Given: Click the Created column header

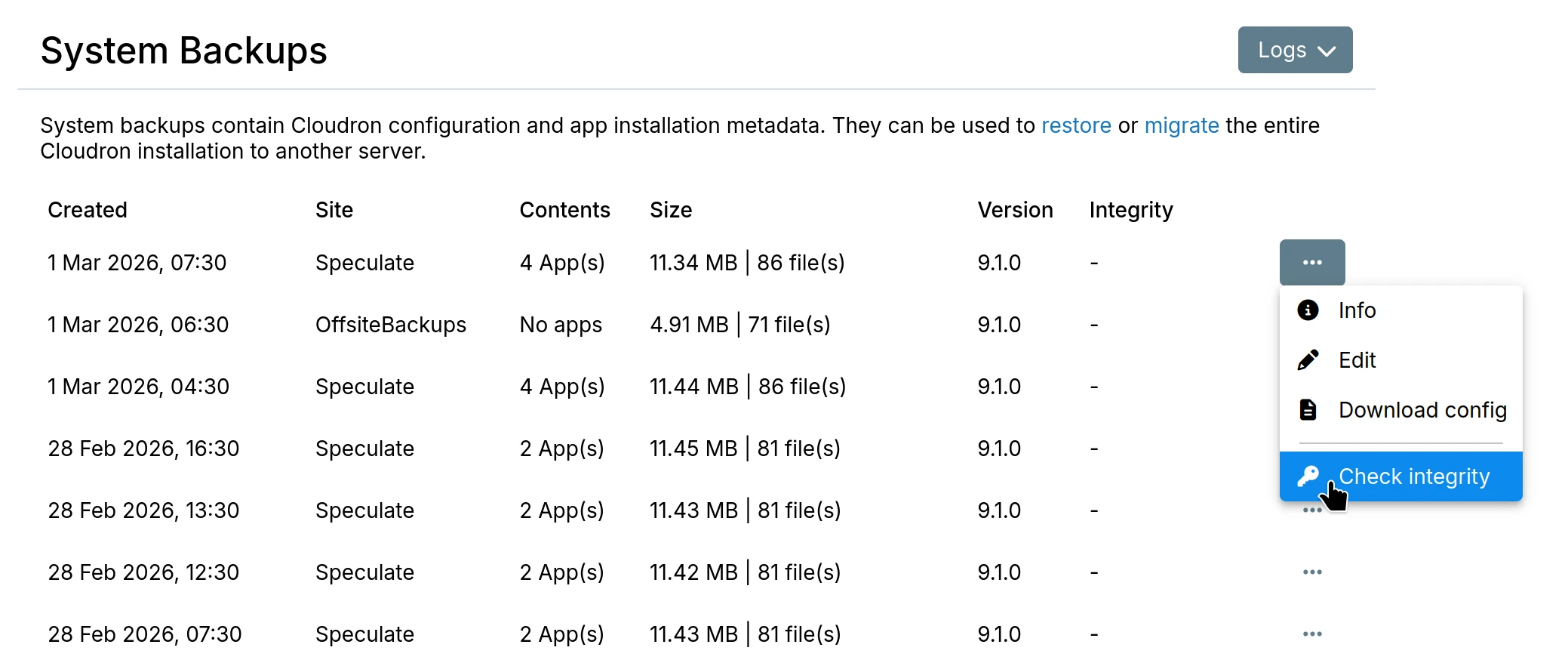Looking at the screenshot, I should coord(88,210).
